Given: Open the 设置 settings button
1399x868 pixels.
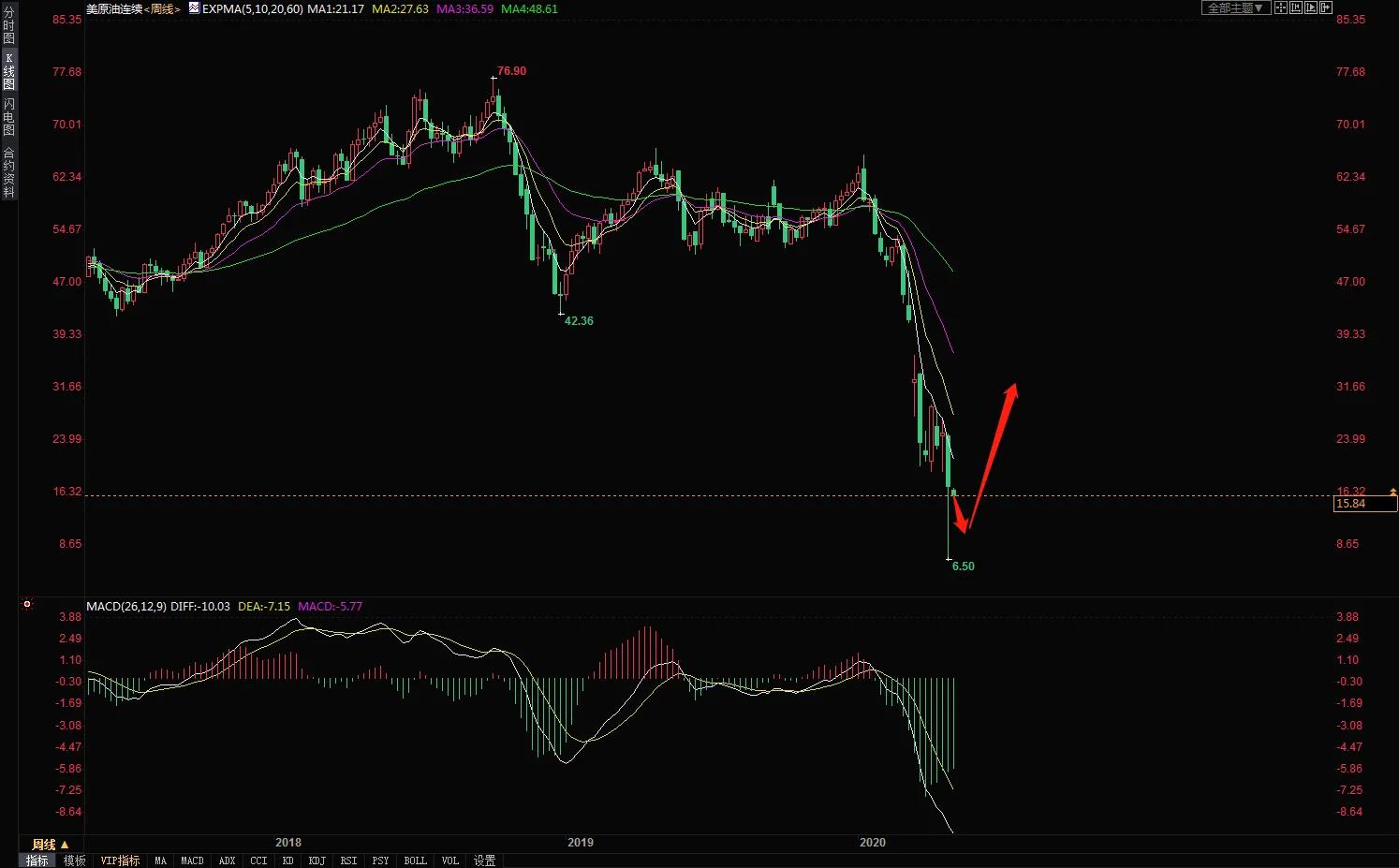Looking at the screenshot, I should click(x=484, y=861).
